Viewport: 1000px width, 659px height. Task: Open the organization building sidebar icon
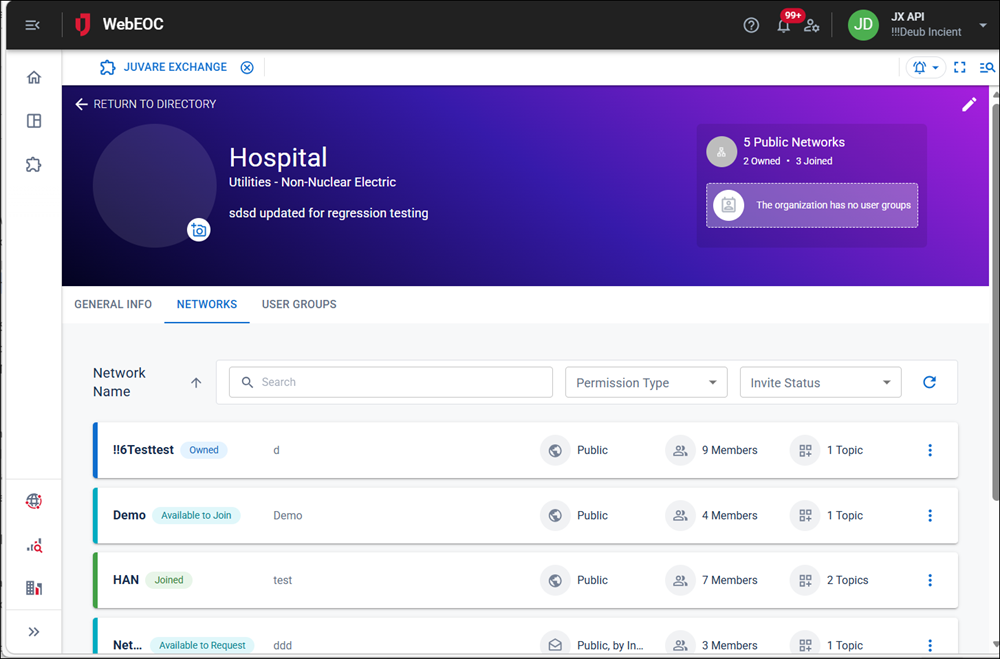click(34, 588)
